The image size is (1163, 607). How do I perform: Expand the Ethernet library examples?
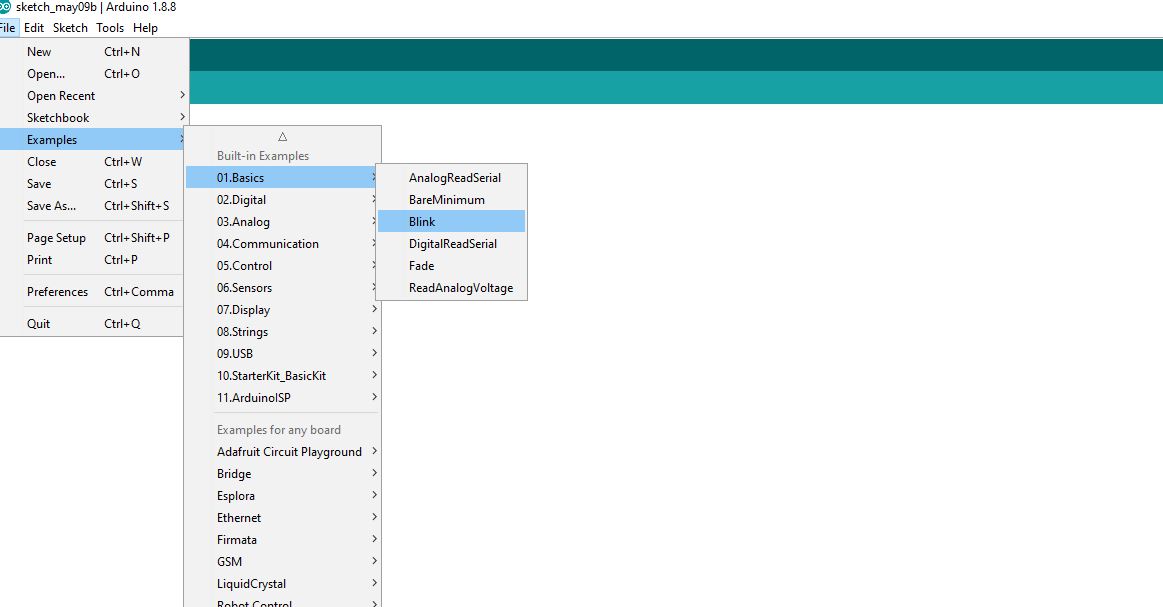[x=239, y=517]
